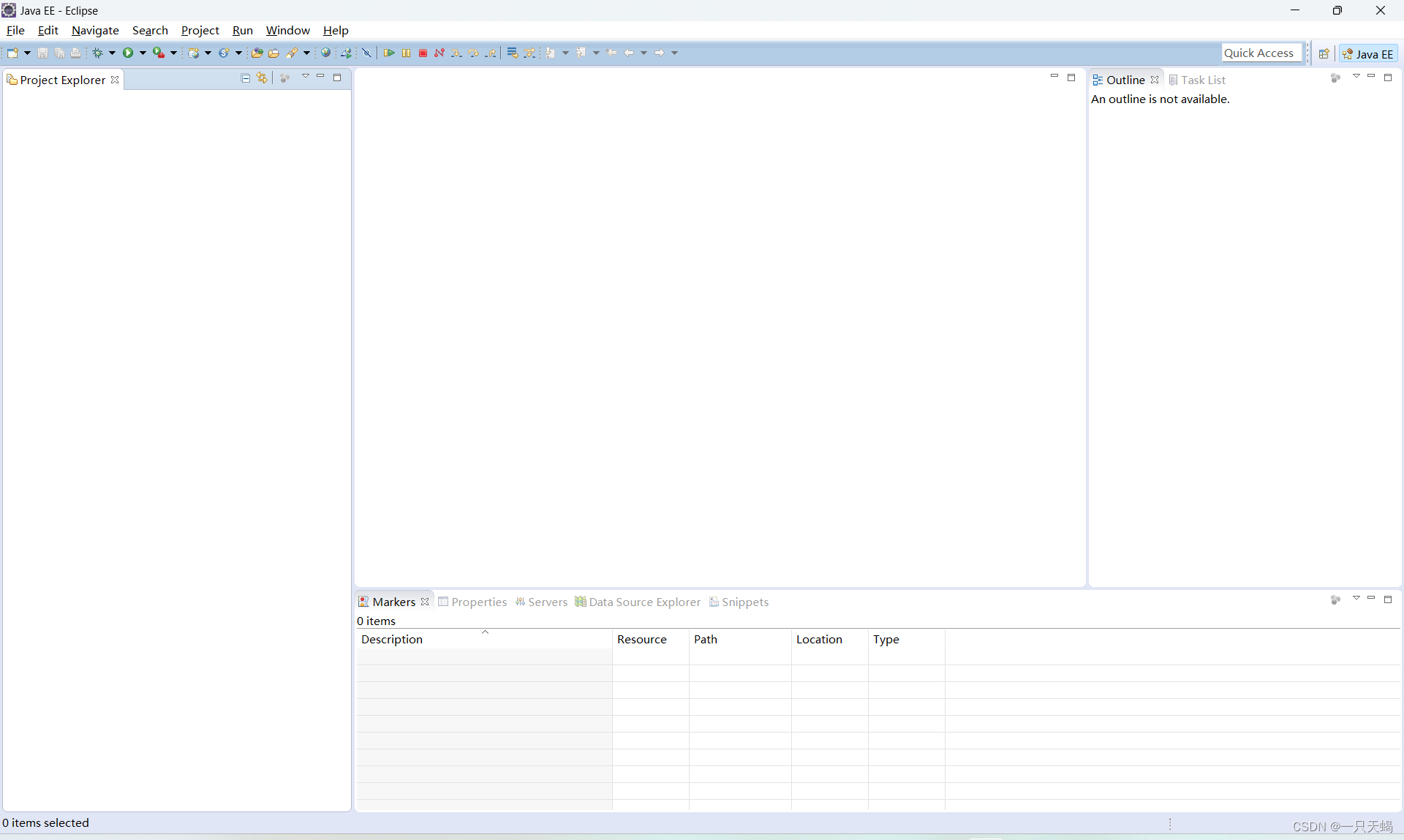Open the Window menu
Screen dimensions: 1404x840
tap(288, 30)
